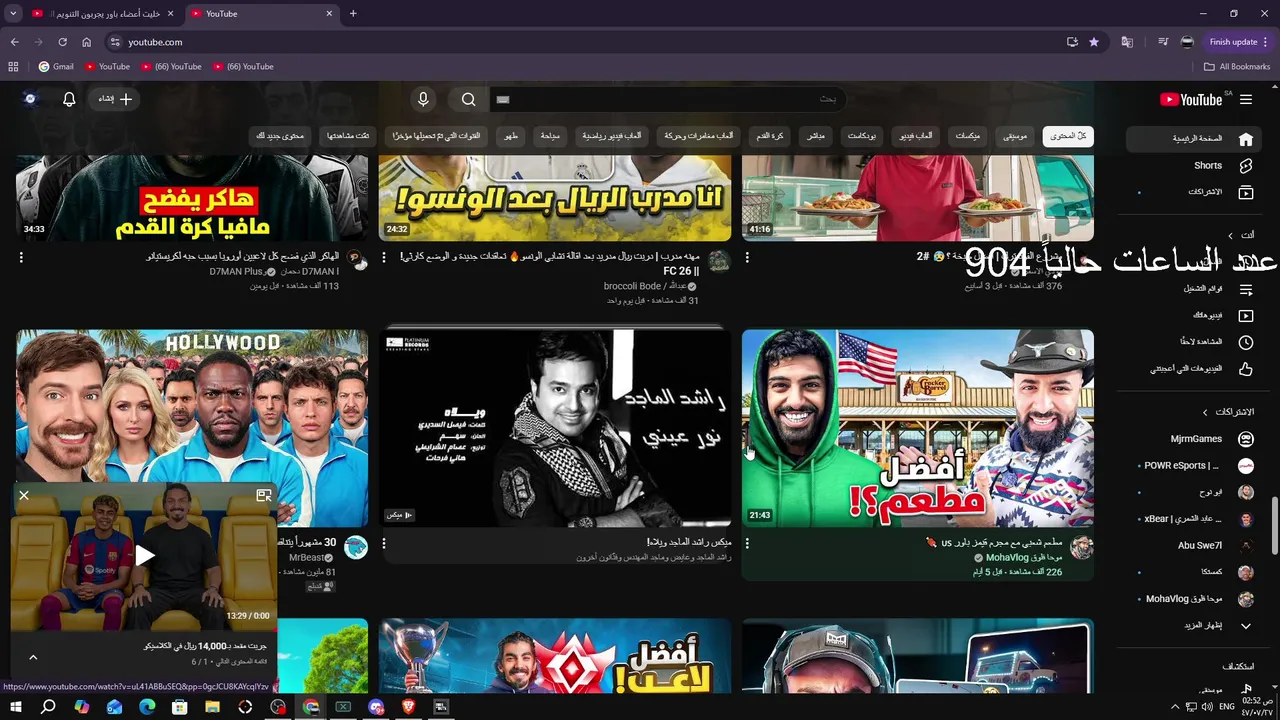Expand the الاشتراكات section header chevron
The image size is (1280, 720).
1205,412
